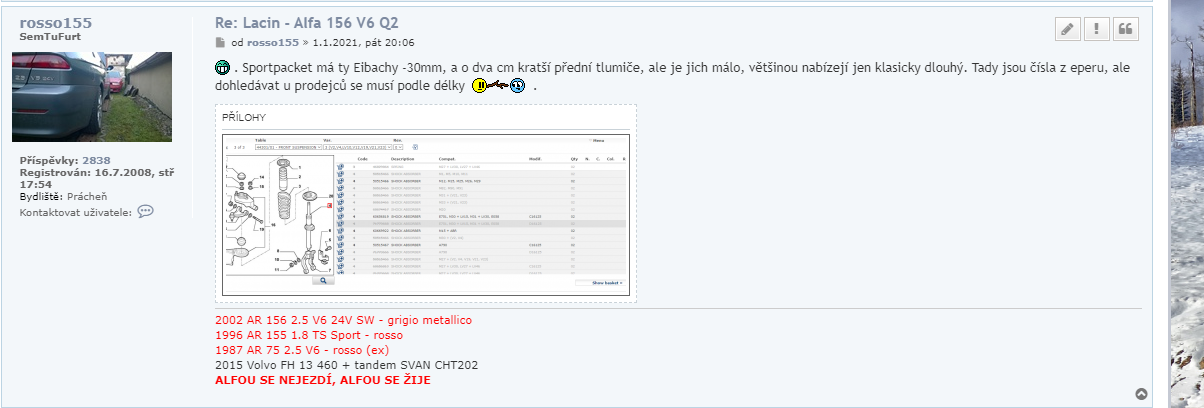Screen dimensions: 1204x408
Task: Click the green grinning smiley emoticon
Action: 223,68
